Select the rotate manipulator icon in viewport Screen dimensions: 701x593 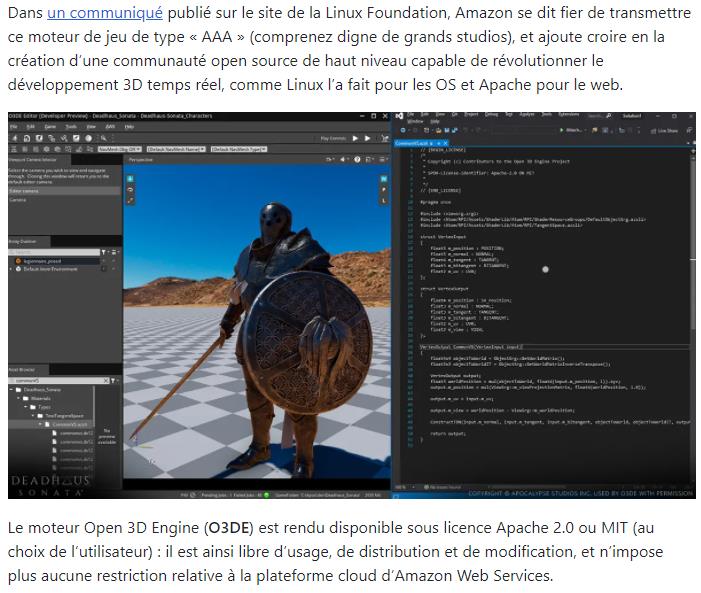[130, 190]
